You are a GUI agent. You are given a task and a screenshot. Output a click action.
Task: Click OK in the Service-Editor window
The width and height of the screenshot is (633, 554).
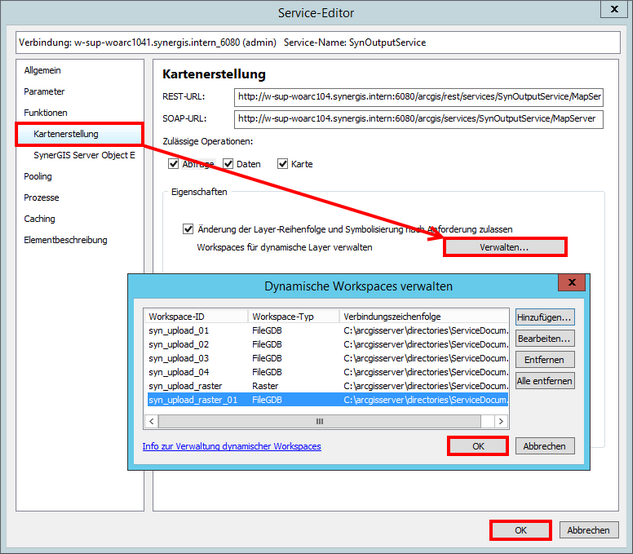click(520, 530)
